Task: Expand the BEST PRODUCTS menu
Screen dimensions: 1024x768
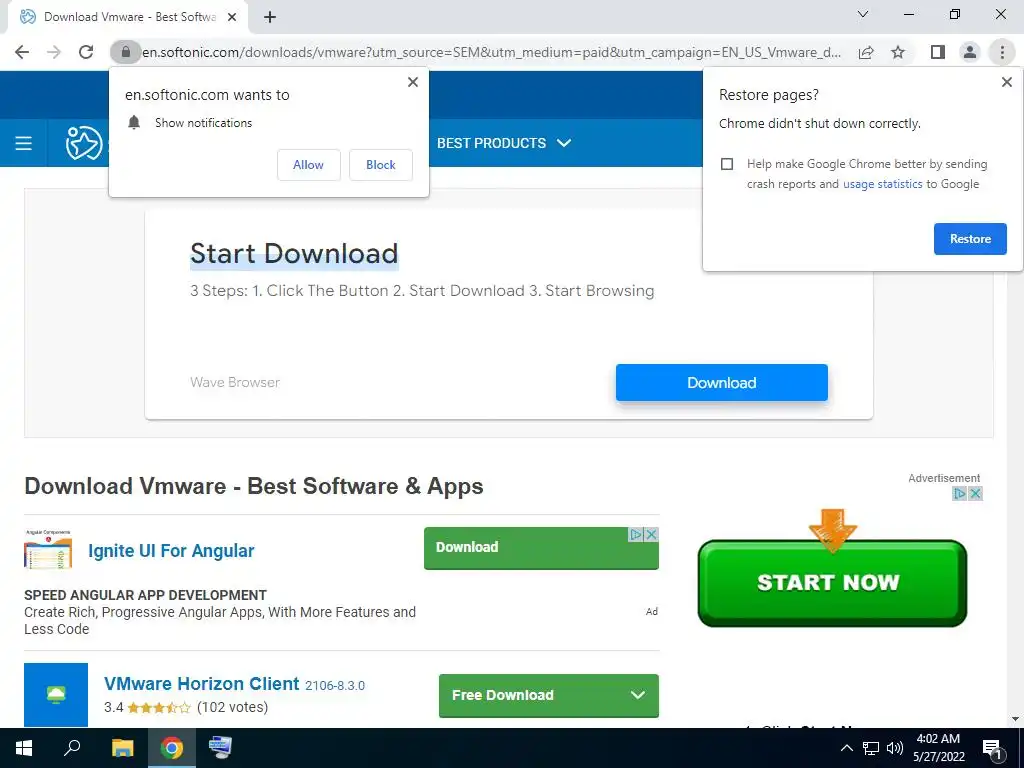Action: (504, 143)
